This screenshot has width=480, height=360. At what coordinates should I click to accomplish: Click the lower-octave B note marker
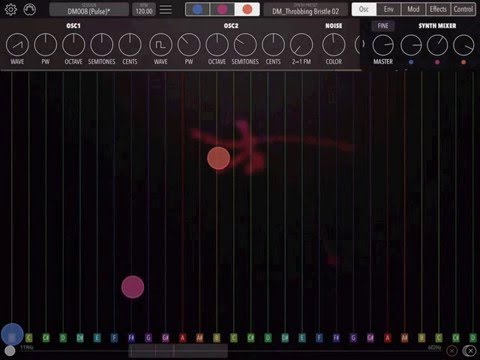tap(217, 338)
